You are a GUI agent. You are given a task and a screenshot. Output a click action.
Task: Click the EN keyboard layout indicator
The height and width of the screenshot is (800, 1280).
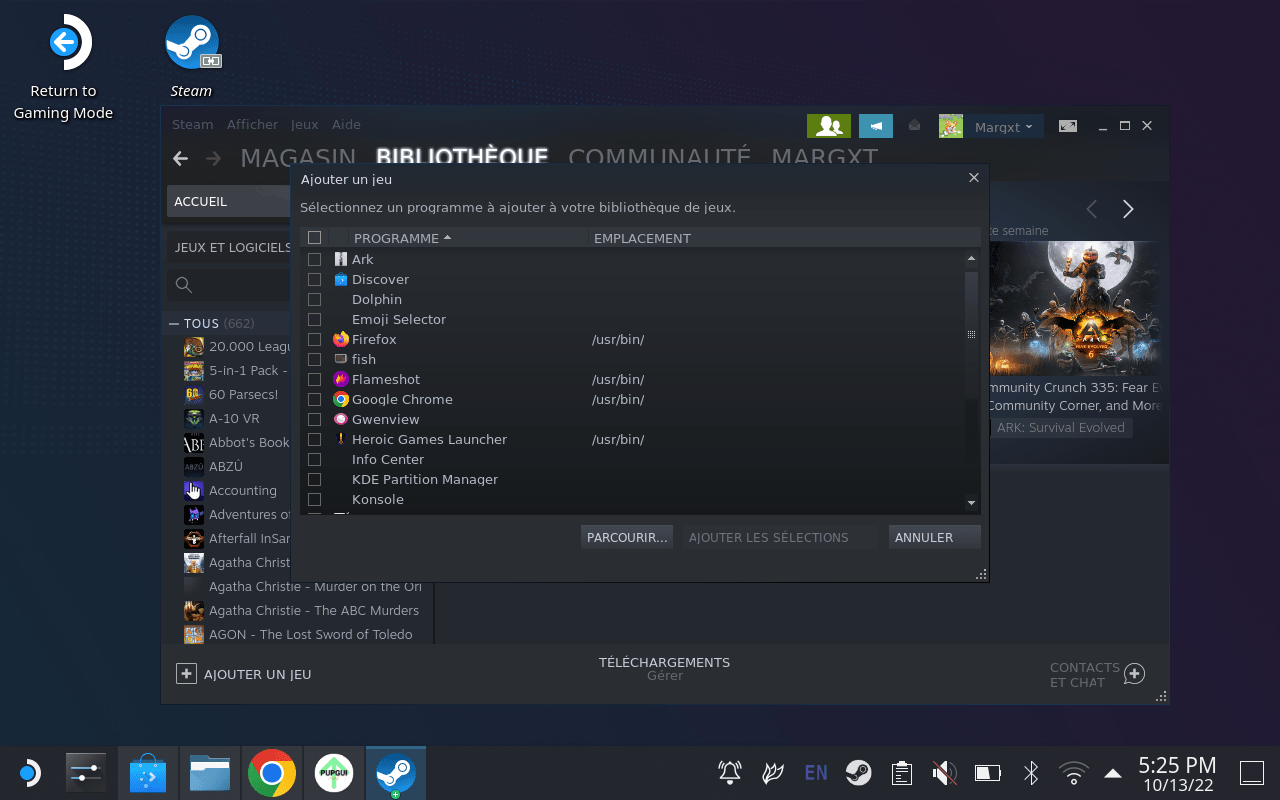coord(815,773)
